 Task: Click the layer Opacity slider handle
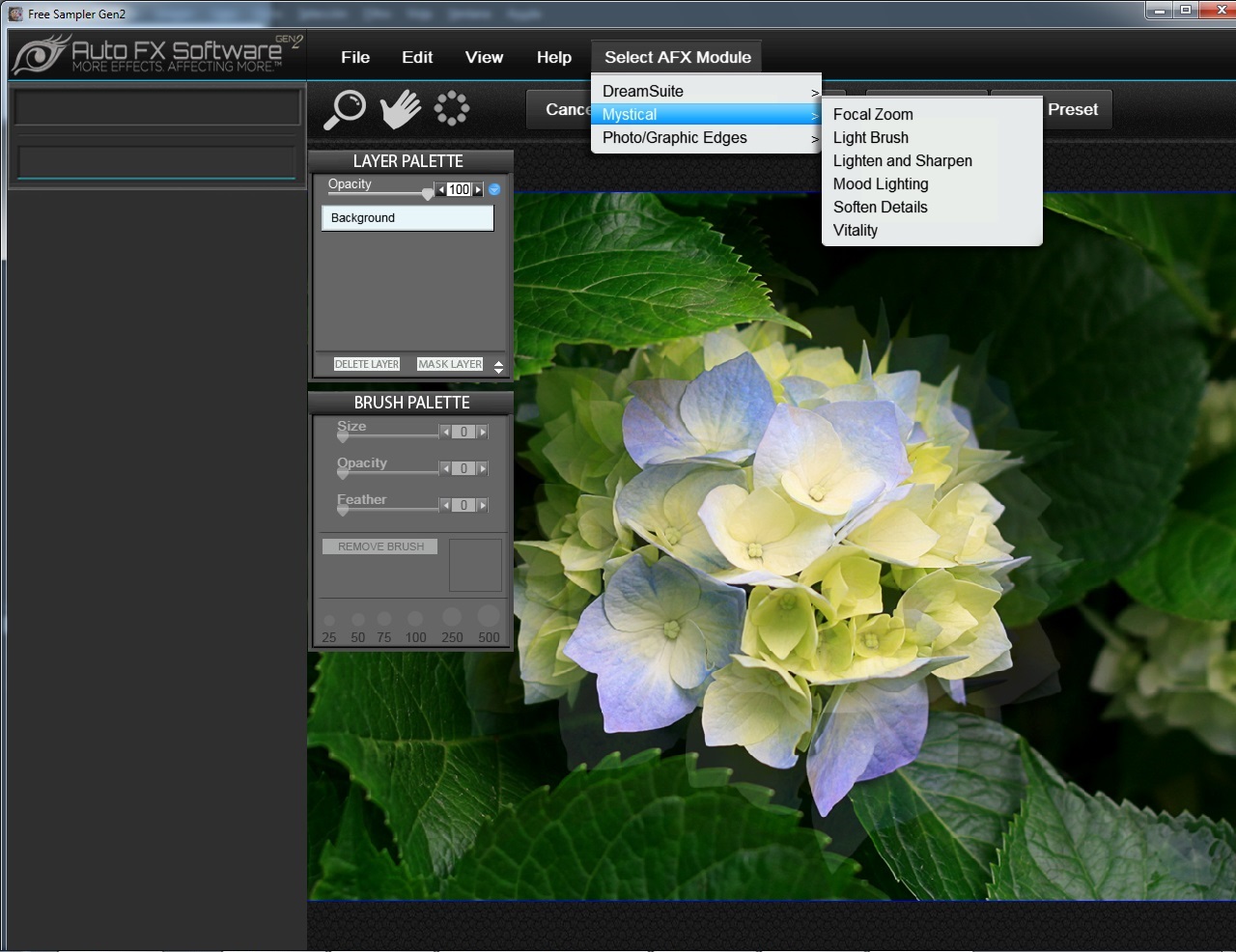pos(427,194)
